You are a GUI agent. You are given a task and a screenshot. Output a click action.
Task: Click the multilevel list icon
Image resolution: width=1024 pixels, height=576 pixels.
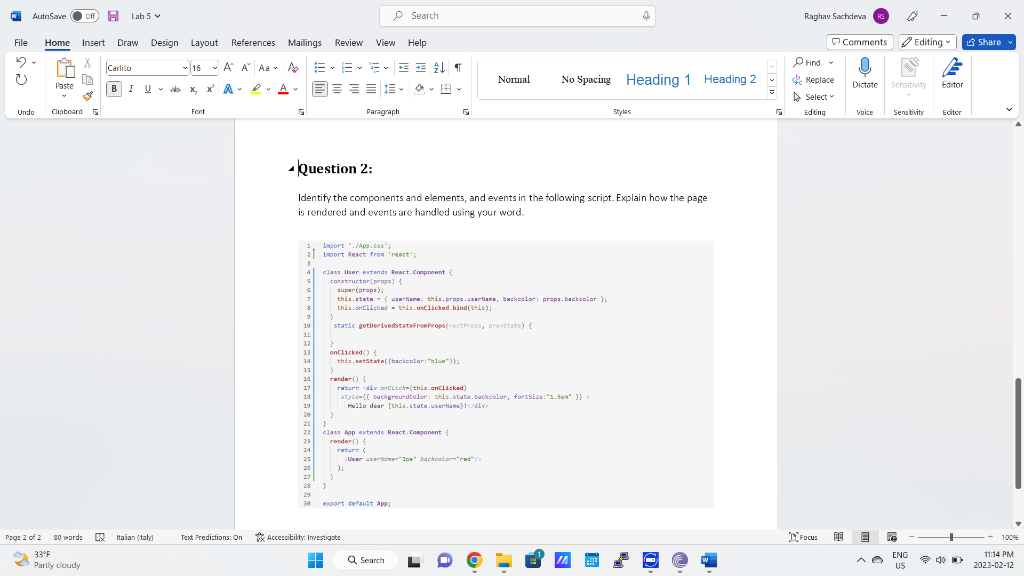tap(375, 67)
